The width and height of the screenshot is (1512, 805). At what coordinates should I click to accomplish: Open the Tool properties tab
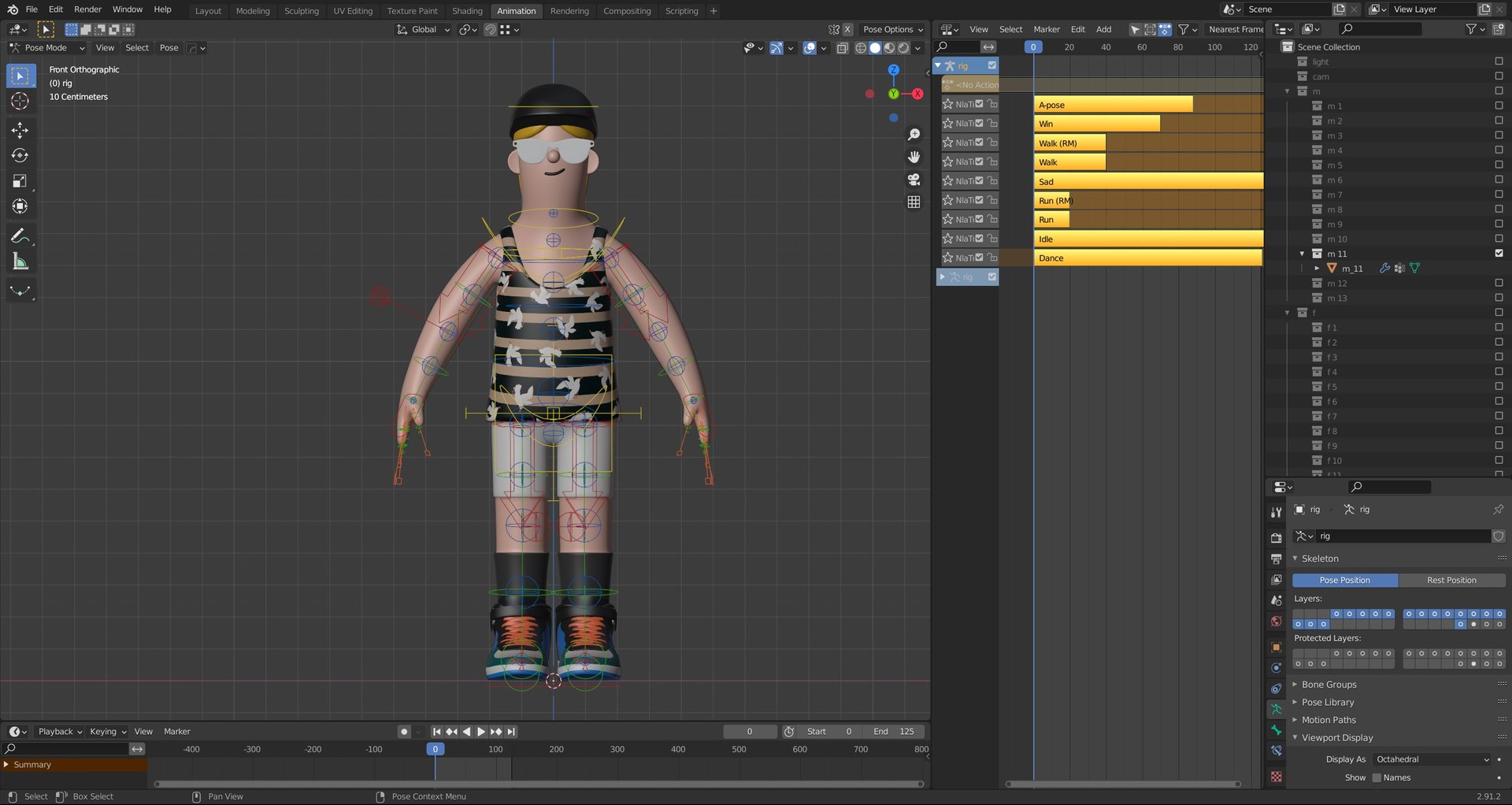tap(1277, 512)
